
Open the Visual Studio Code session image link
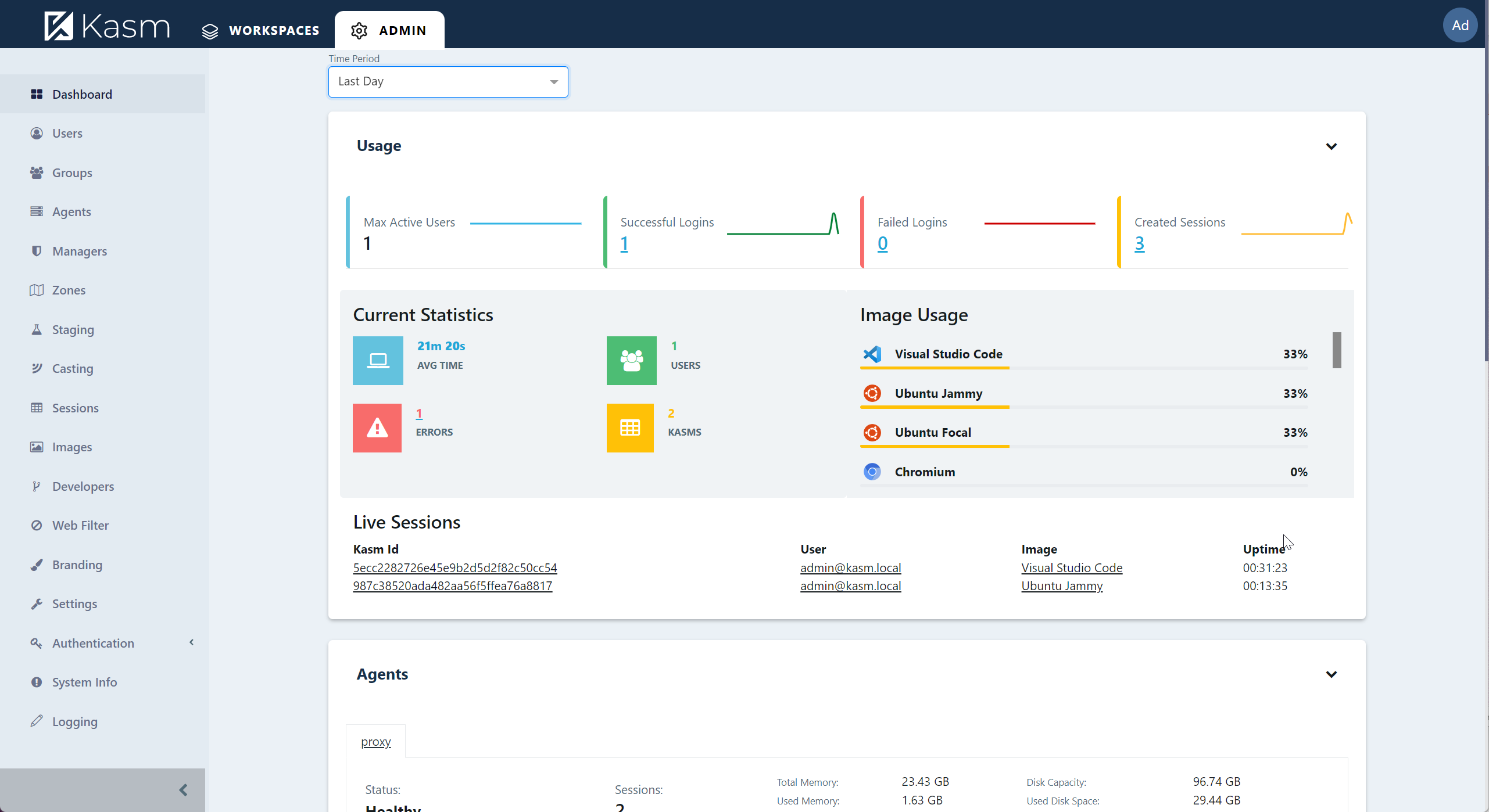click(1072, 567)
